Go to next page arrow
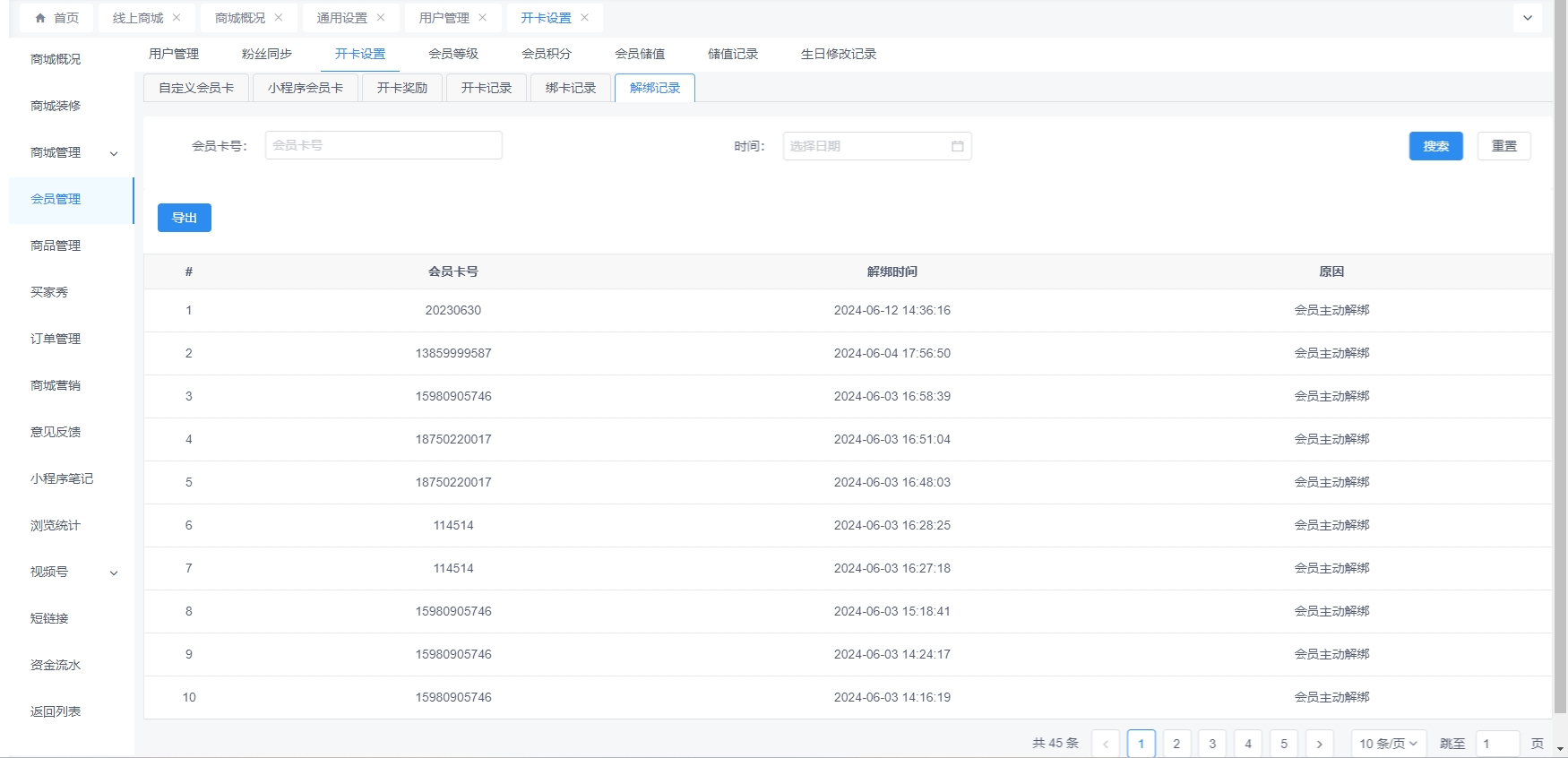The height and width of the screenshot is (758, 1568). pyautogui.click(x=1319, y=744)
